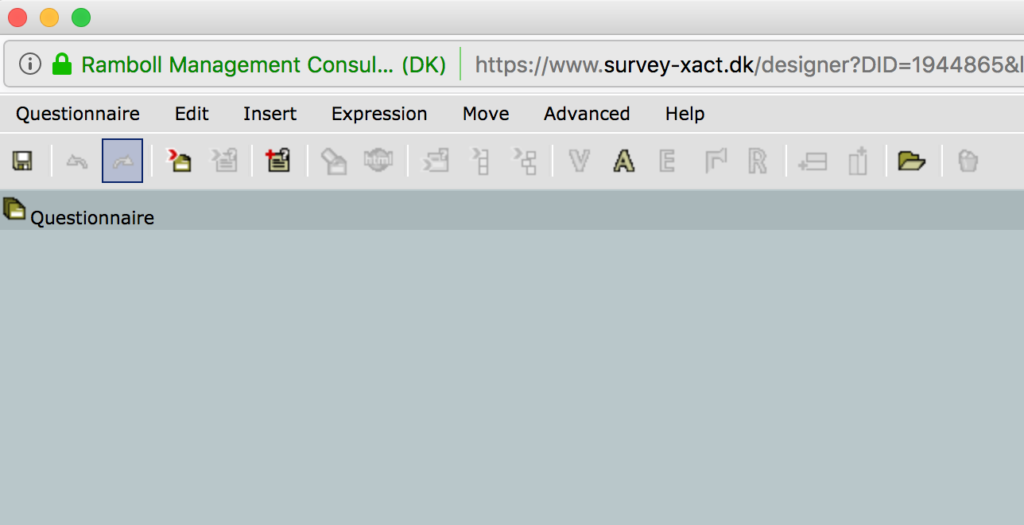
Task: Click the undo arrow icon
Action: [77, 161]
